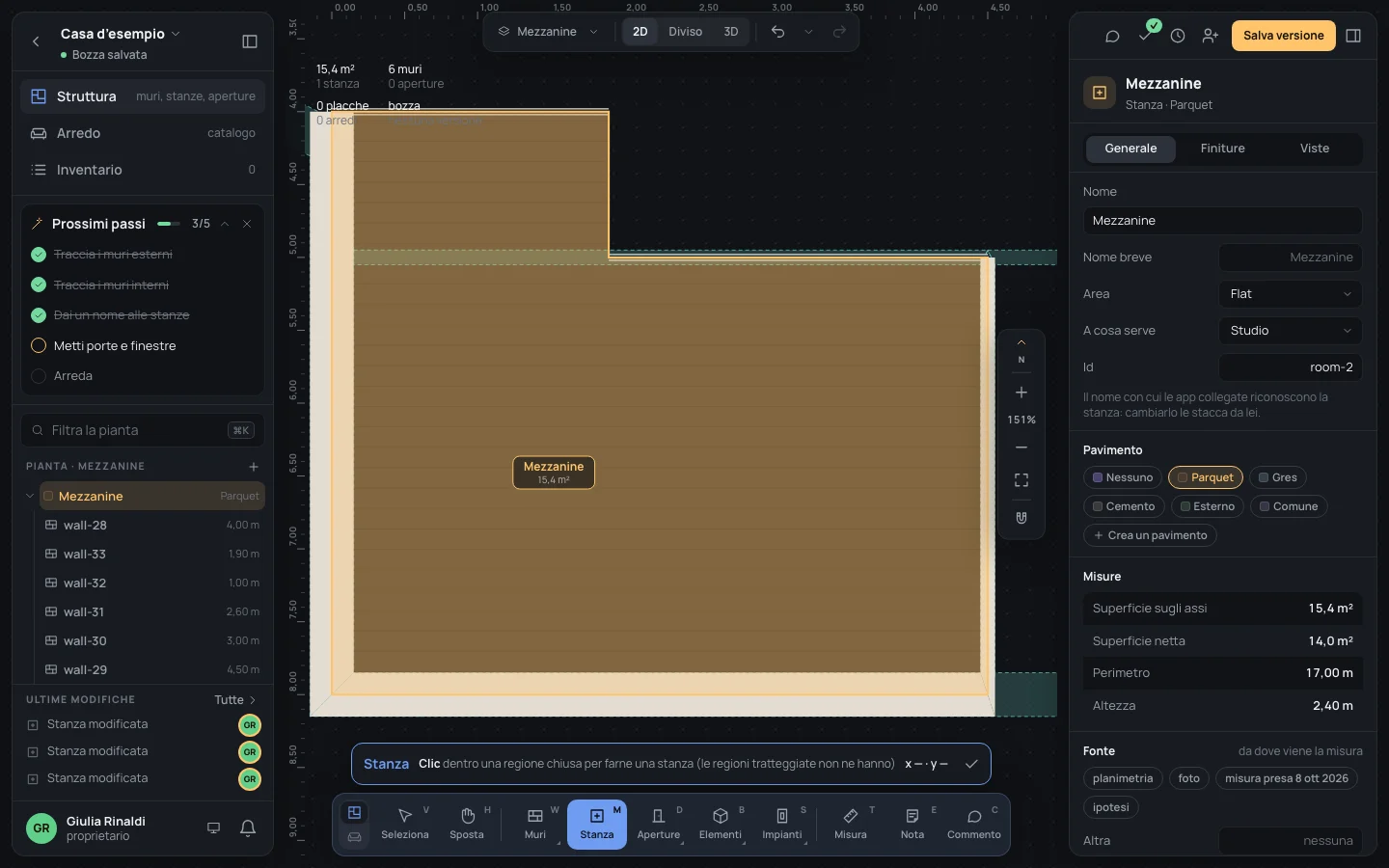The height and width of the screenshot is (868, 1389).
Task: Open the Area dropdown showing Flat
Action: coord(1291,294)
